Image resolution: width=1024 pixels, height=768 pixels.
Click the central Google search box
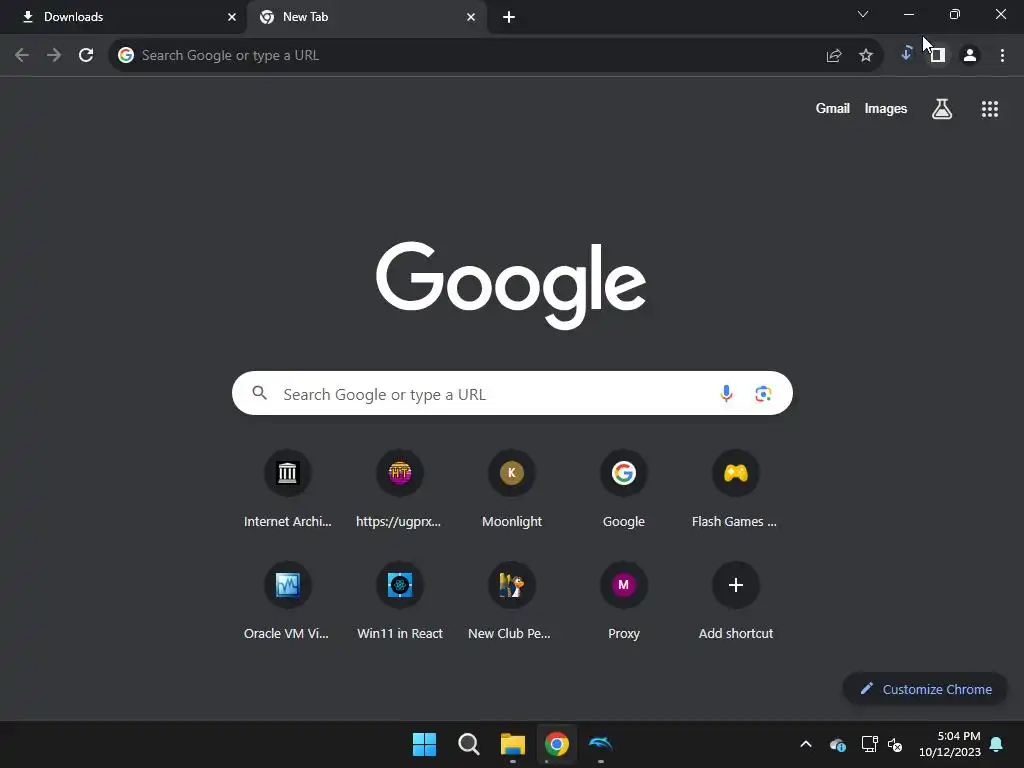512,393
